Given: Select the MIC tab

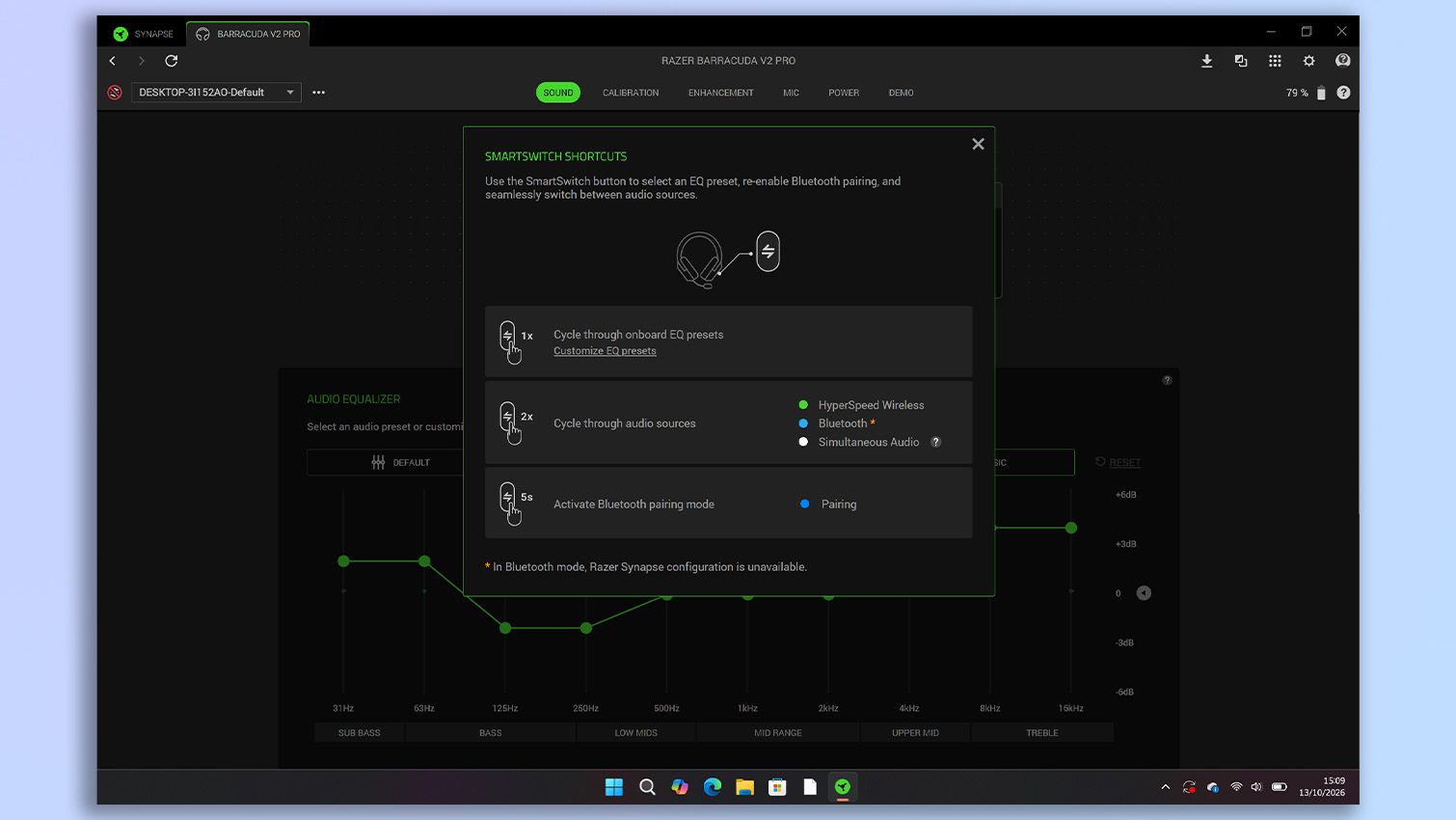Looking at the screenshot, I should (x=791, y=93).
